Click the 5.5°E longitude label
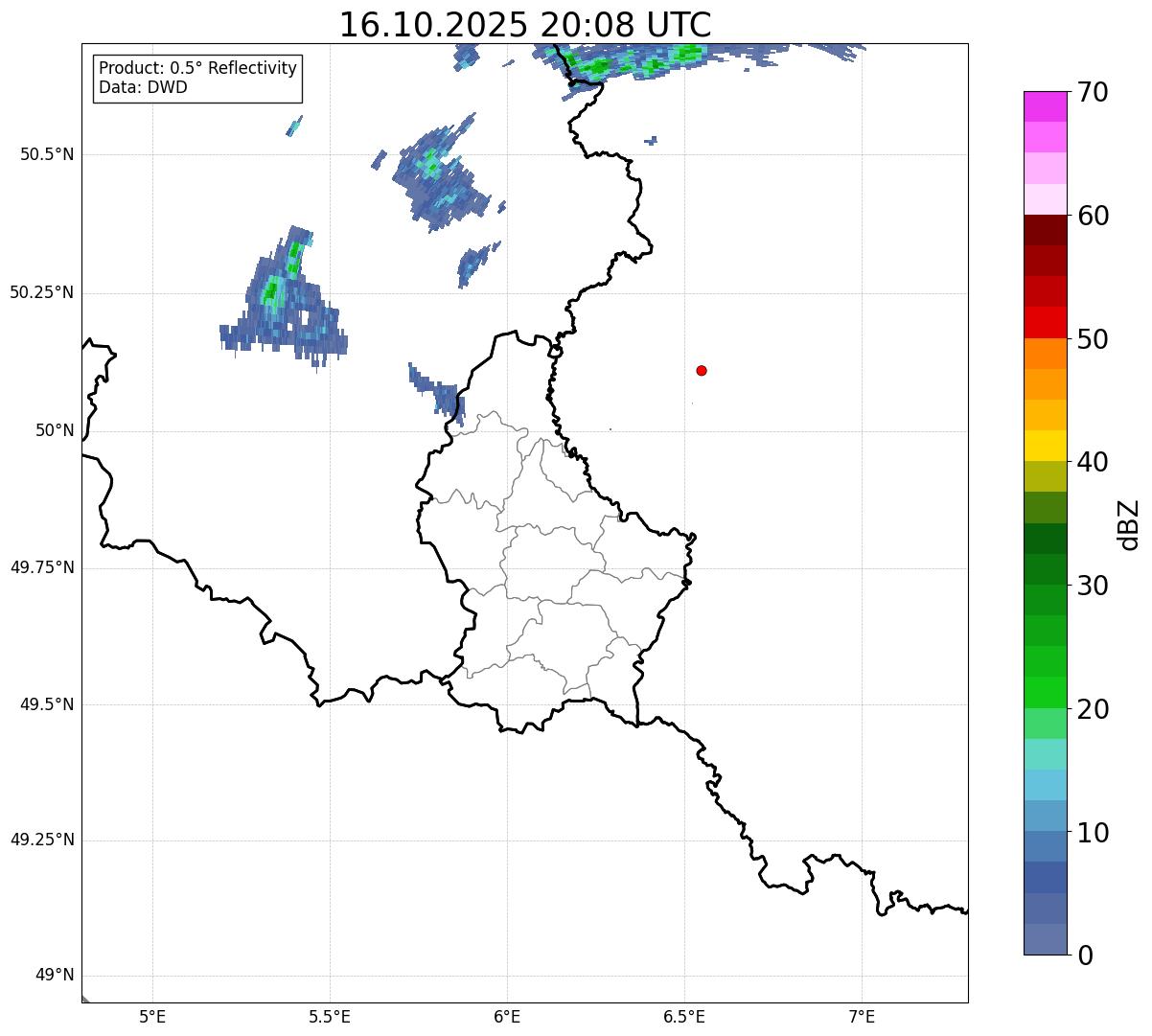Viewport: 1152px width, 1036px height. pos(330,1016)
